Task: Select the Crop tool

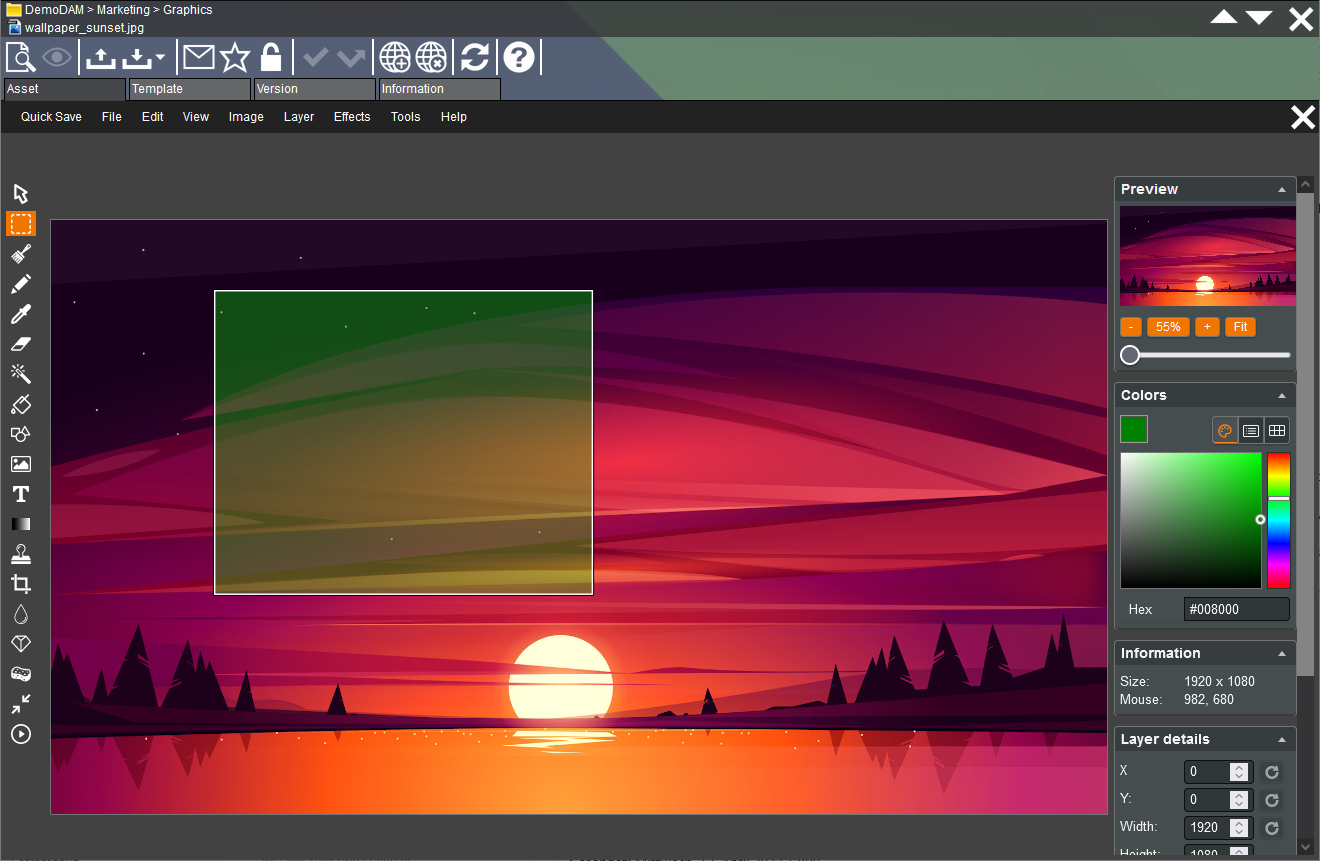Action: pyautogui.click(x=20, y=584)
